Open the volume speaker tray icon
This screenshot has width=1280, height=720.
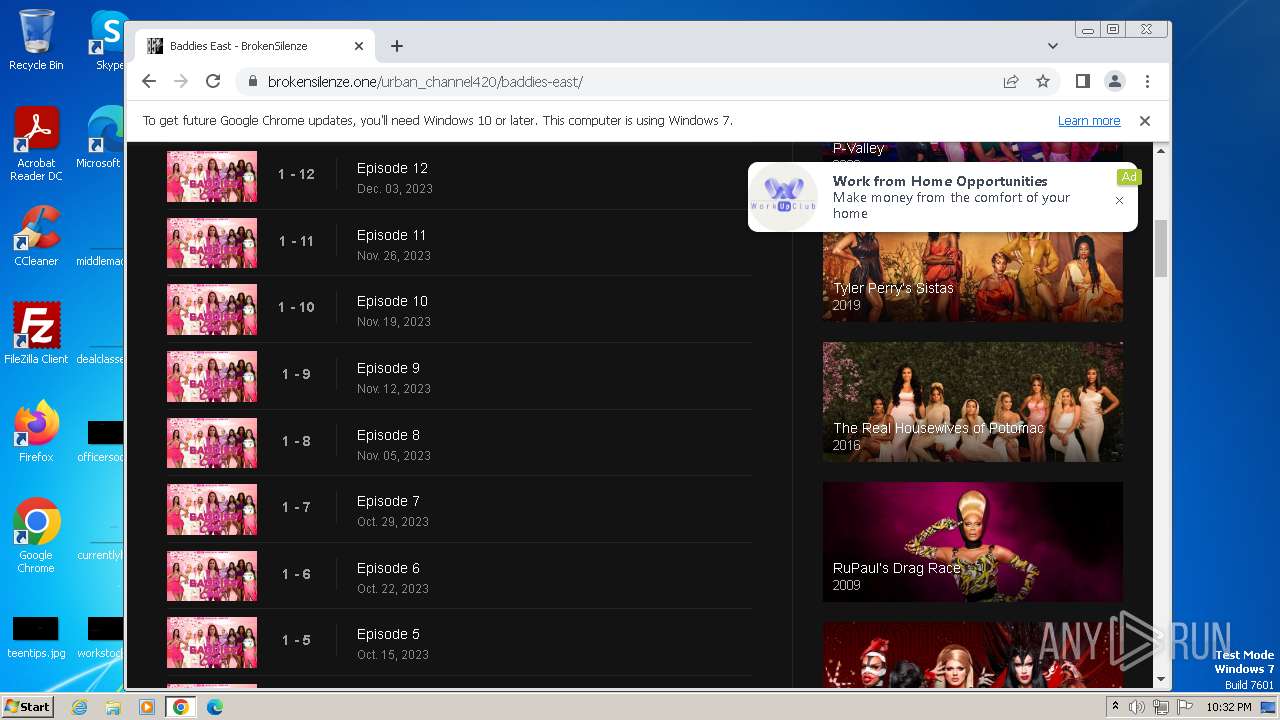click(1137, 707)
